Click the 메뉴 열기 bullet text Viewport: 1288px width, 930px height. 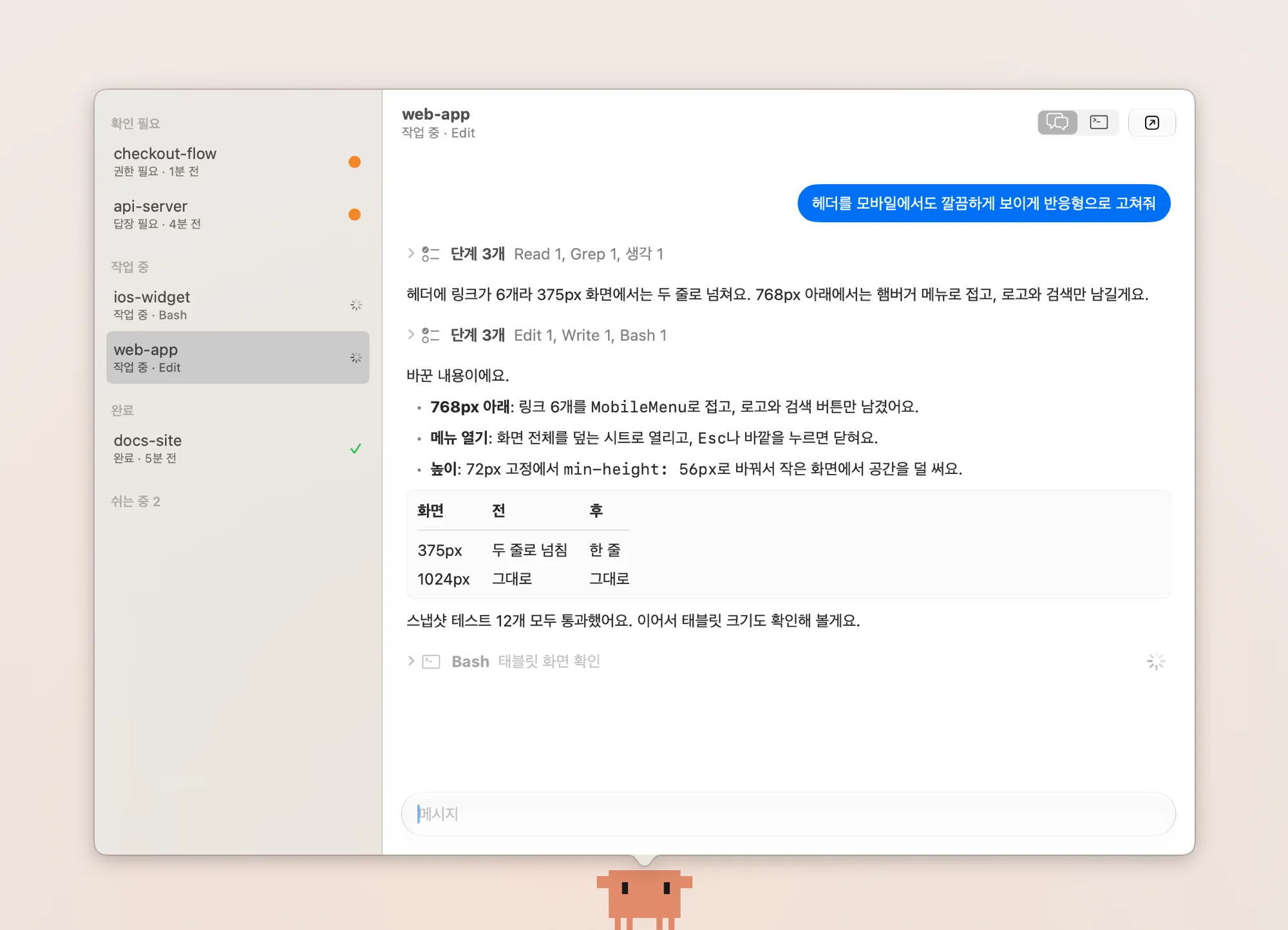[654, 438]
